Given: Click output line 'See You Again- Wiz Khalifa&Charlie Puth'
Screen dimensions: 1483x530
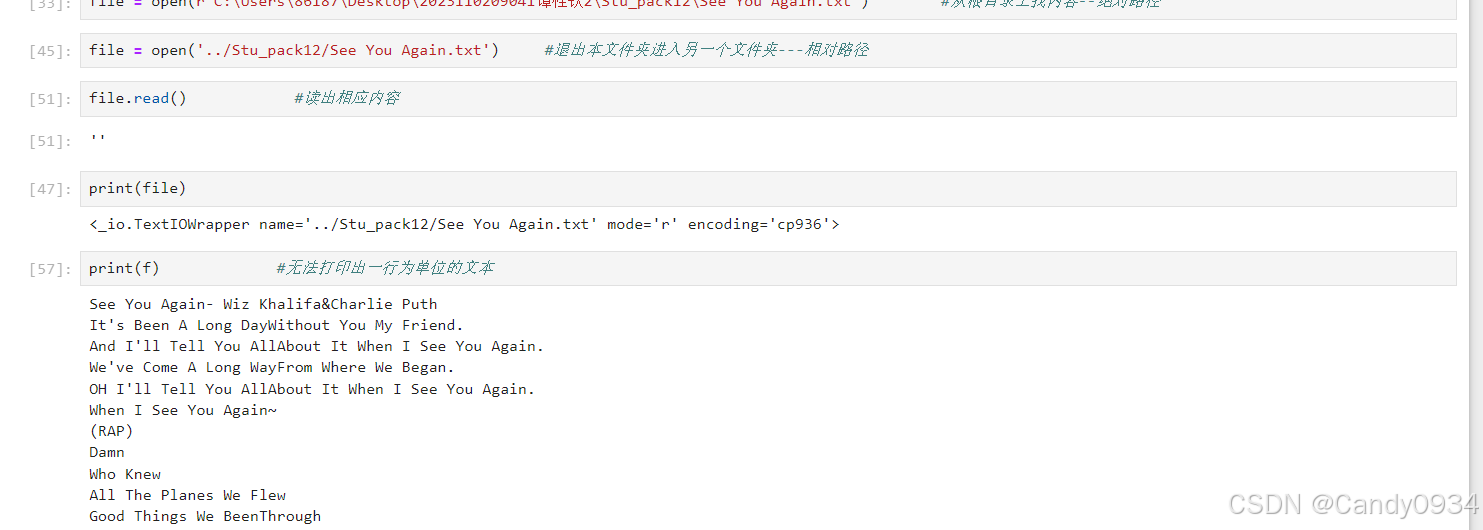Looking at the screenshot, I should tap(263, 304).
